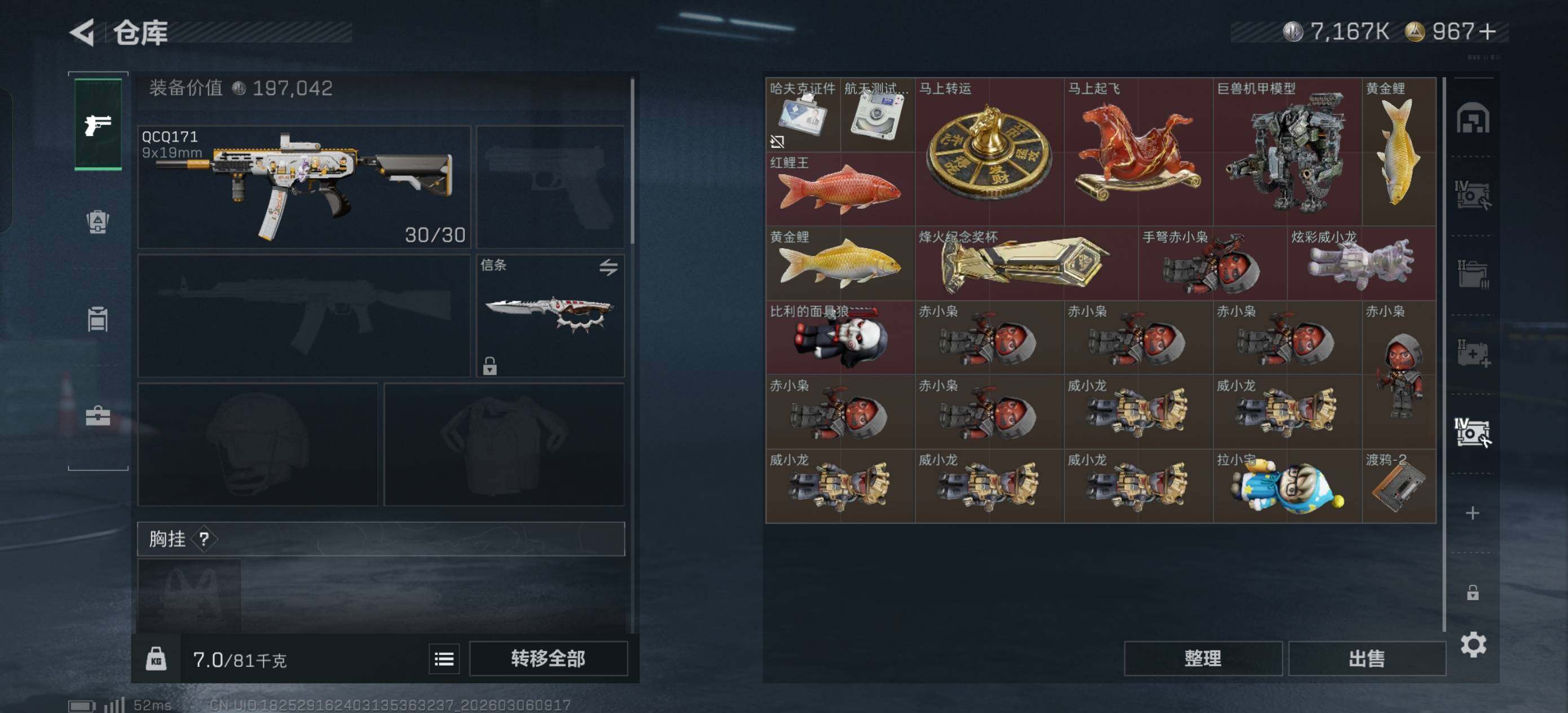Open the briefcase tab in left sidebar
Viewport: 1568px width, 713px height.
pyautogui.click(x=98, y=416)
